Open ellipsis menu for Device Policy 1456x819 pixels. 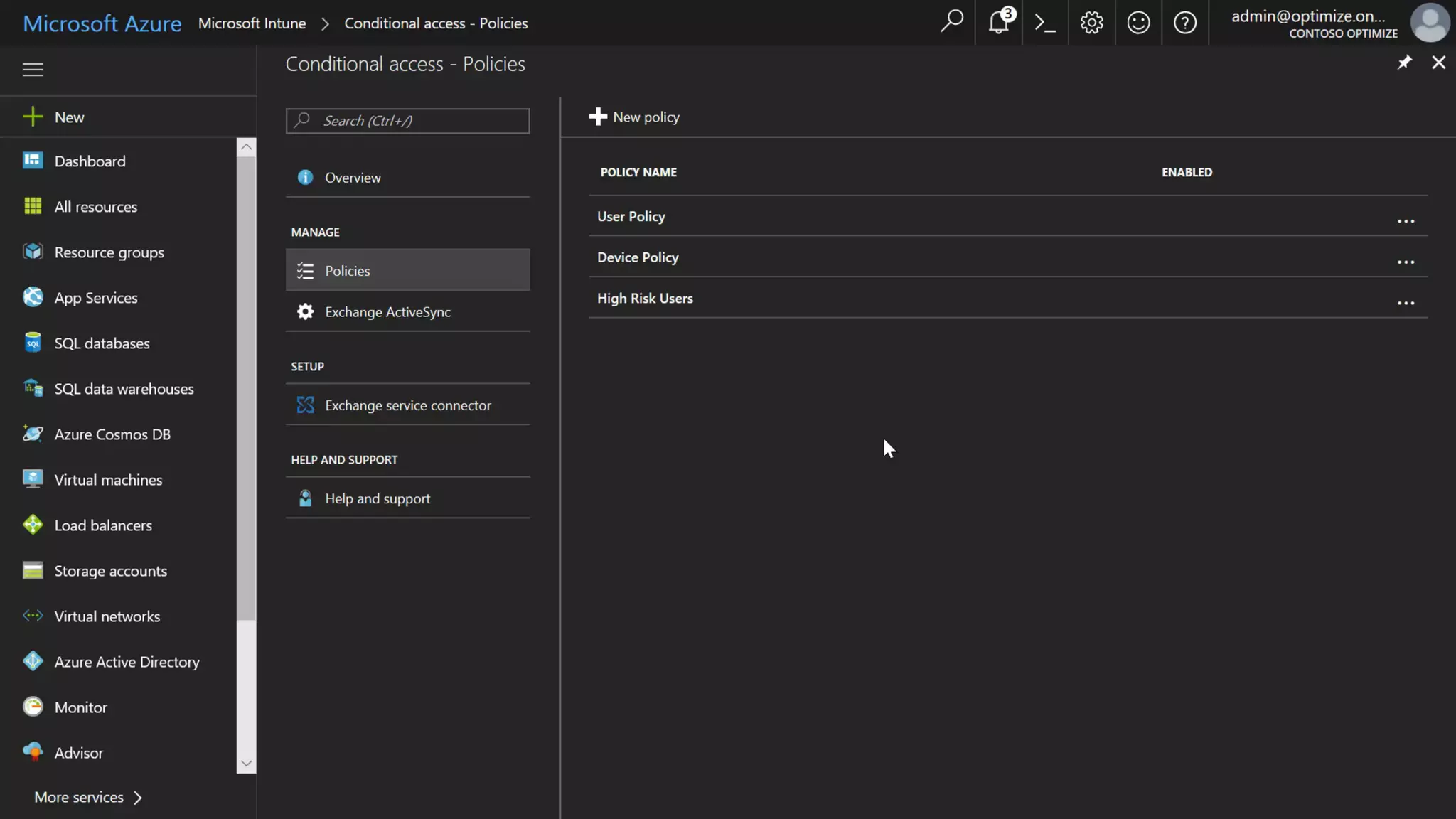coord(1406,262)
